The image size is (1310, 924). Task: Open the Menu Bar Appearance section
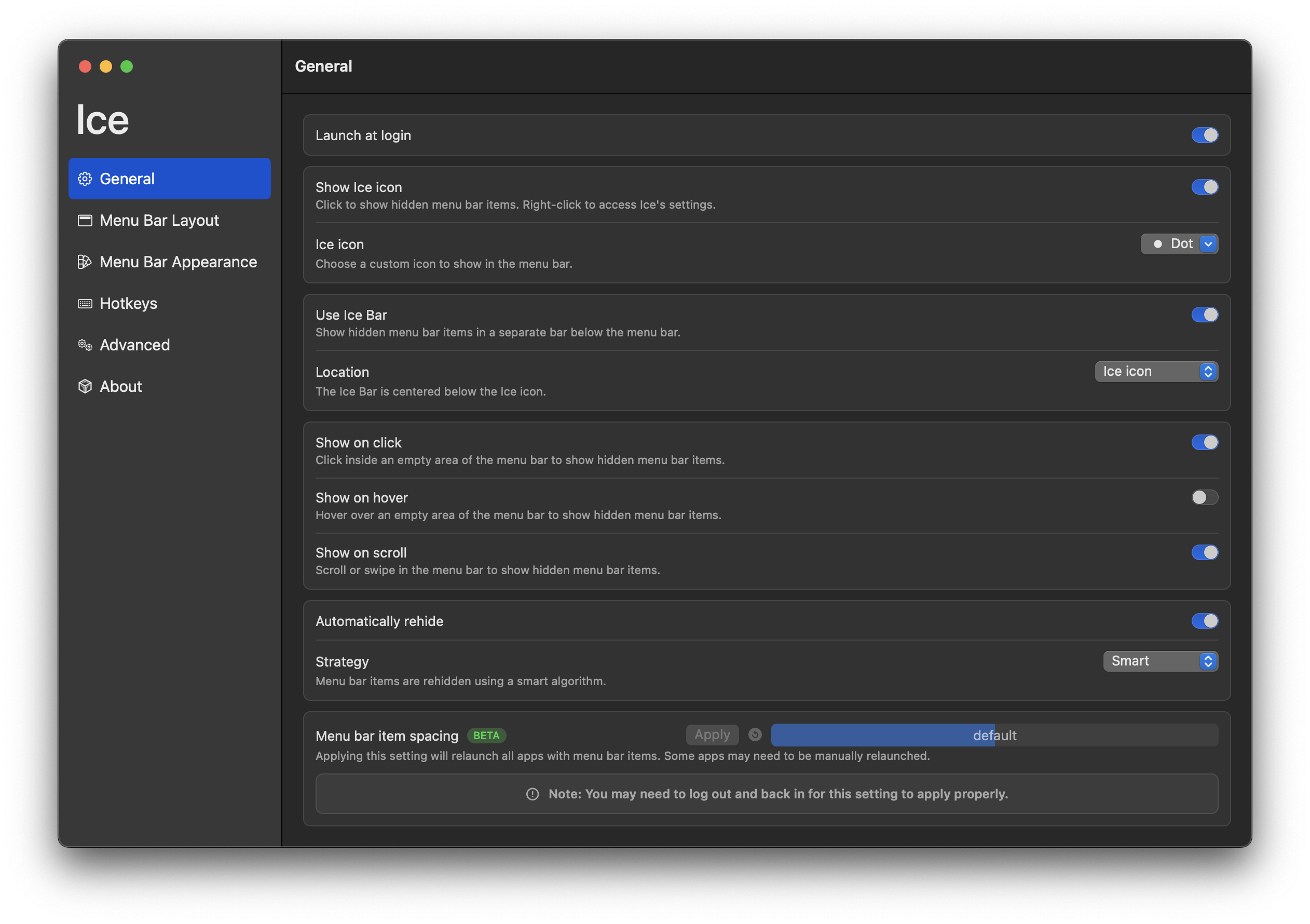pyautogui.click(x=178, y=262)
